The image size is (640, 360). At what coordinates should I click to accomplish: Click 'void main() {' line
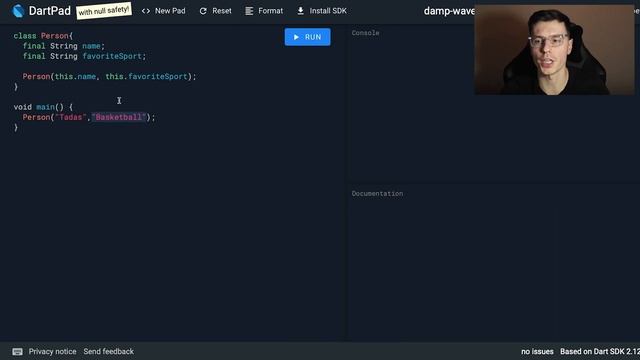click(x=43, y=107)
